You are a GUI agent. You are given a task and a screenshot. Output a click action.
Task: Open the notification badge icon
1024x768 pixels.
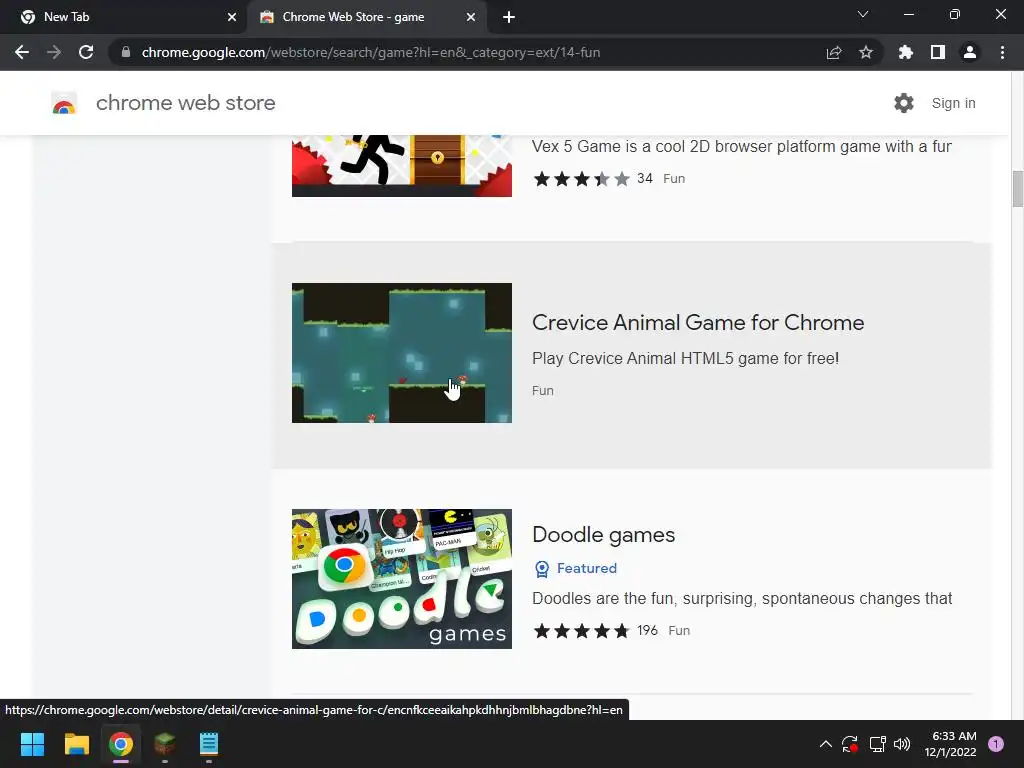coord(996,744)
